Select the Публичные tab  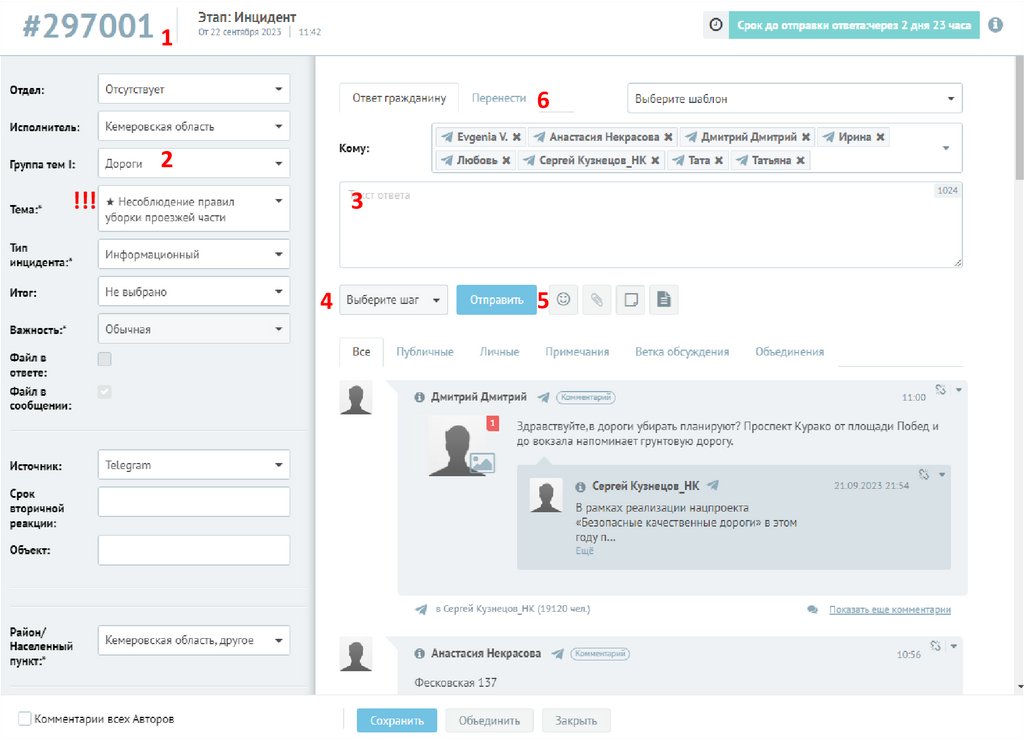click(424, 352)
